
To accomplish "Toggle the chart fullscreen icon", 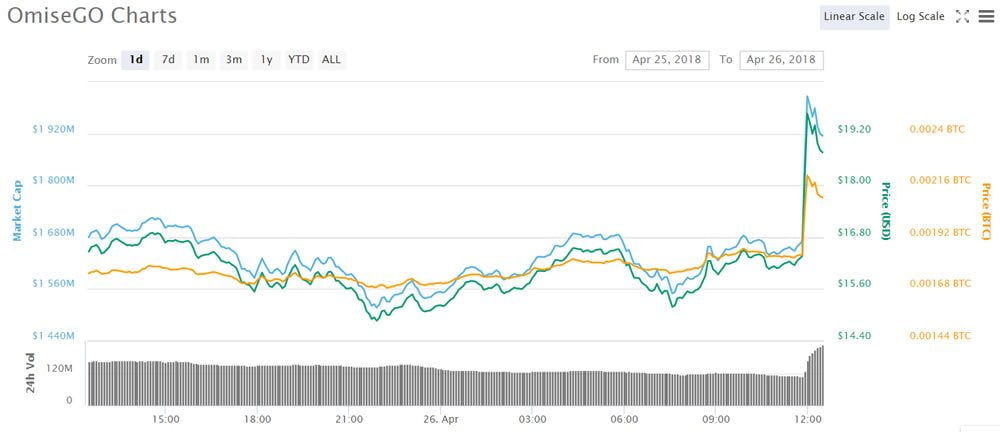I will tap(962, 17).
